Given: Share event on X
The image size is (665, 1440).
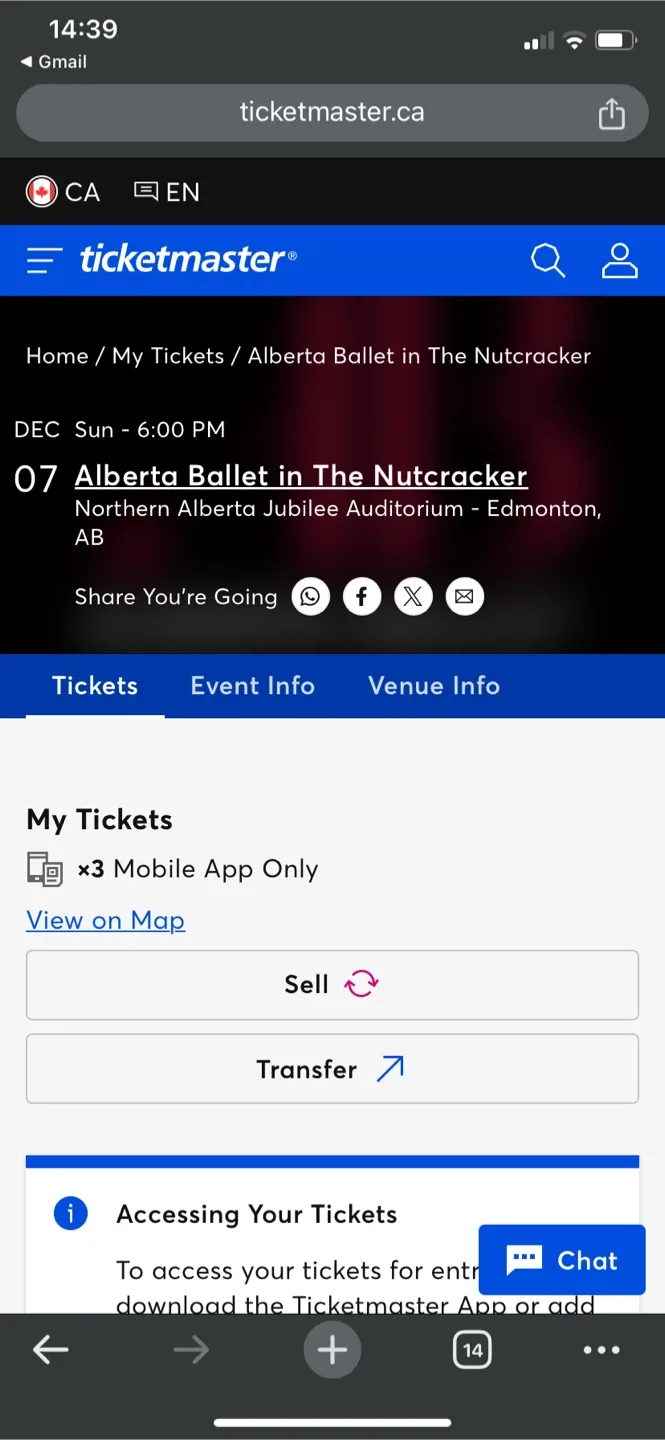Looking at the screenshot, I should click(413, 596).
